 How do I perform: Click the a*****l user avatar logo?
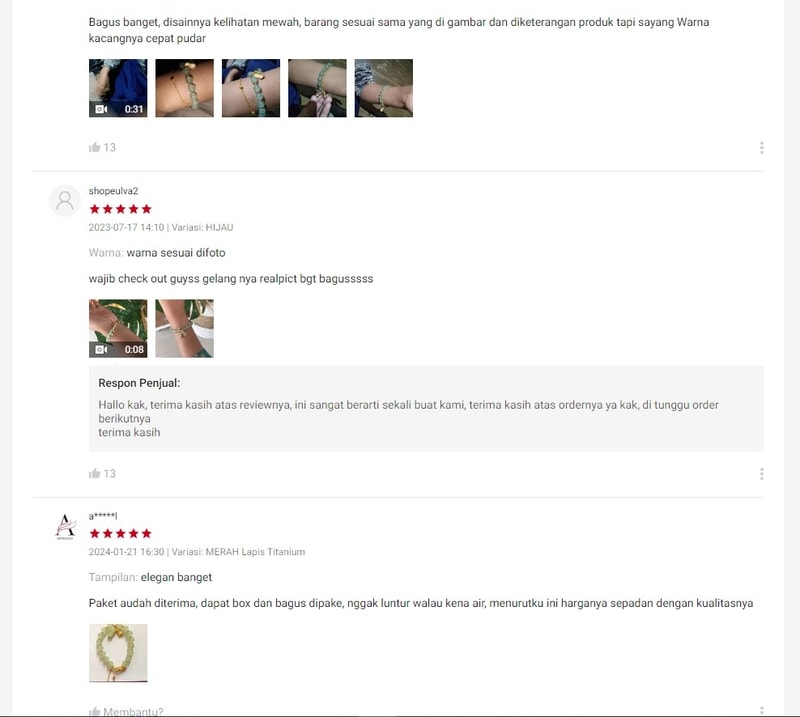pyautogui.click(x=65, y=527)
